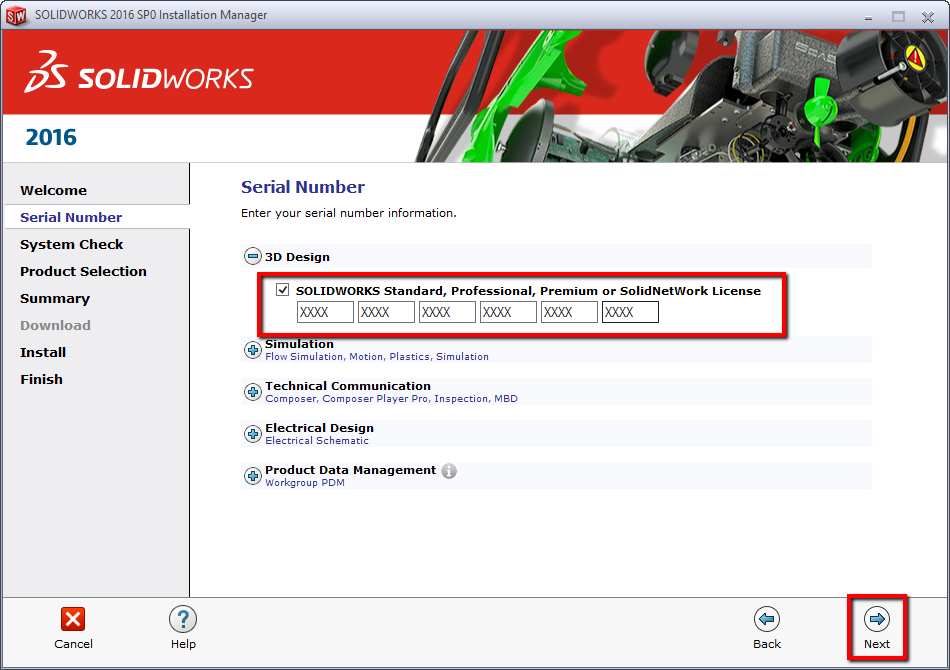Uncheck the SOLIDWORKS Standard license checkbox
950x670 pixels.
click(282, 290)
